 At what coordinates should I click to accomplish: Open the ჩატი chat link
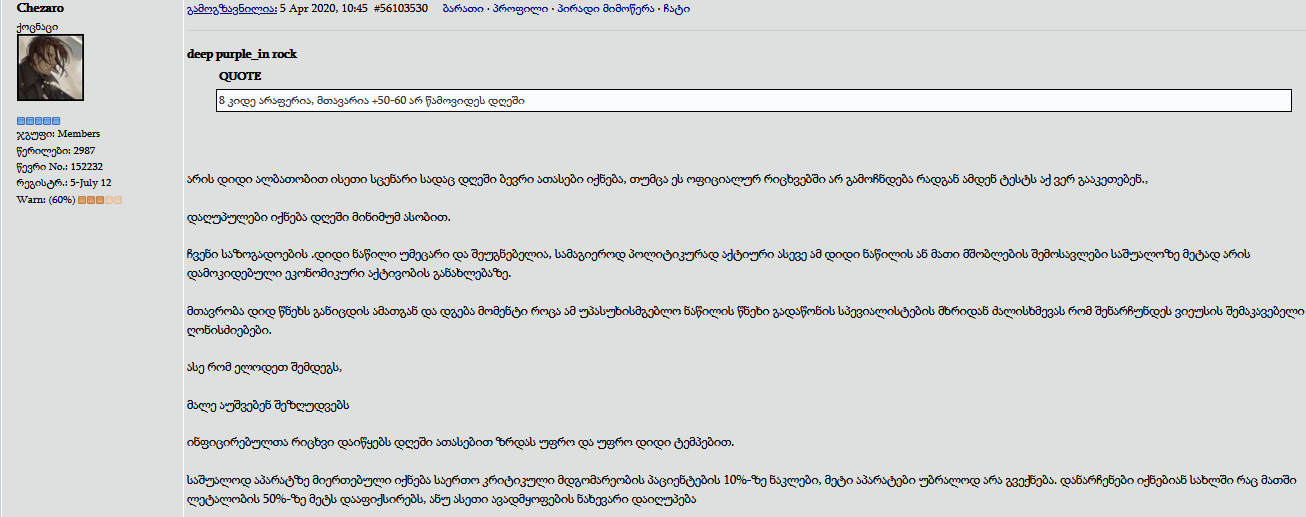677,8
